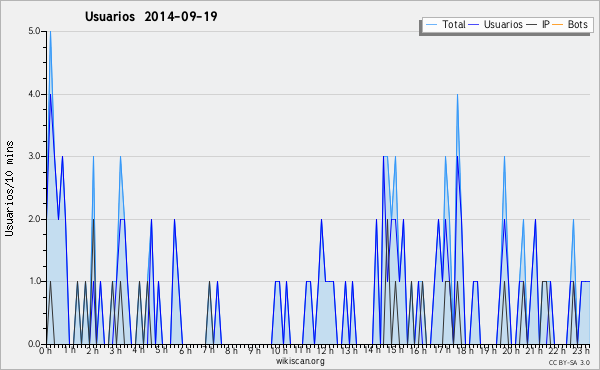Screen dimensions: 600x370
Task: Click the '21 h' x-axis label
Action: (x=534, y=351)
